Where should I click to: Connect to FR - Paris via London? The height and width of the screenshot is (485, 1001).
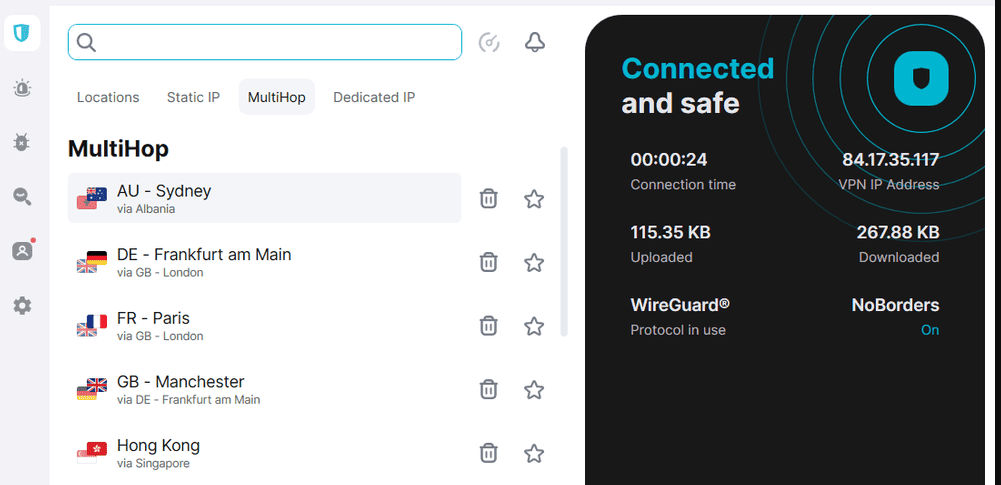[x=264, y=325]
